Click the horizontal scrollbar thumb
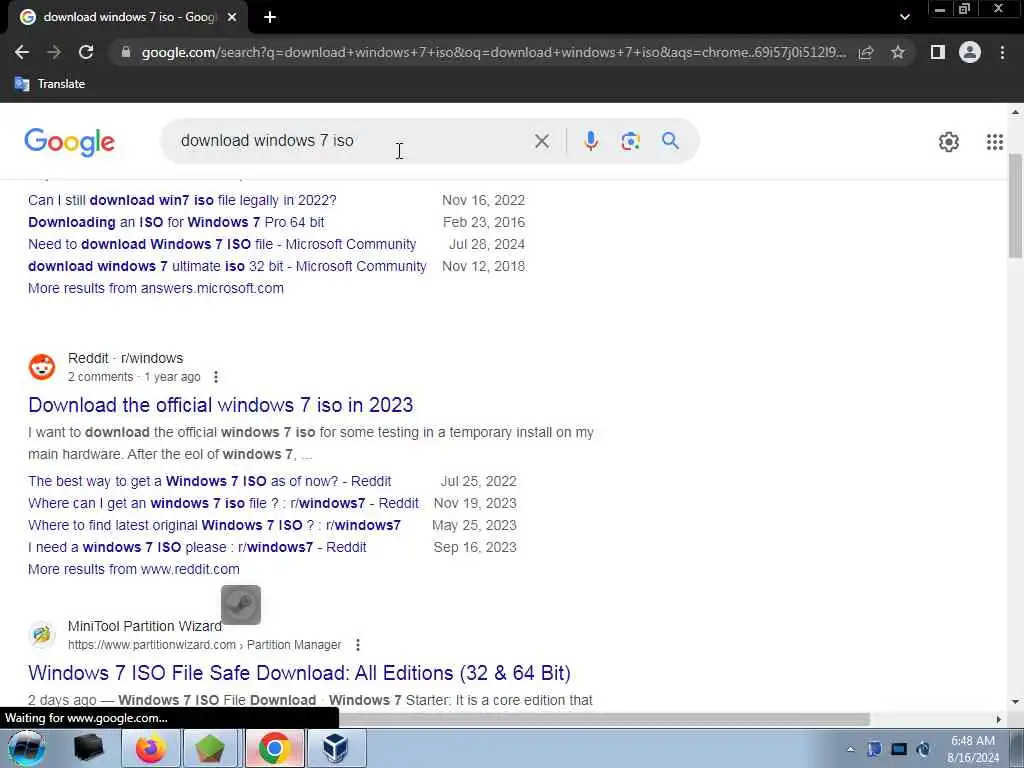 point(604,719)
